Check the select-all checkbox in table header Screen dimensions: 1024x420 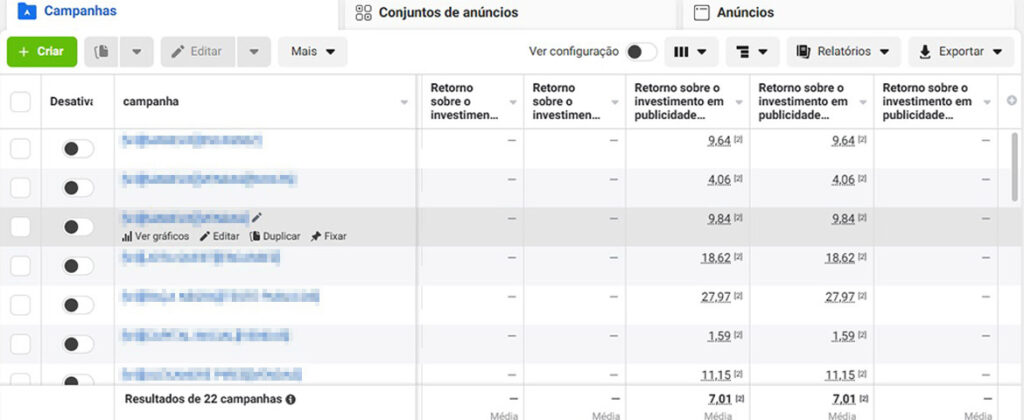20,102
